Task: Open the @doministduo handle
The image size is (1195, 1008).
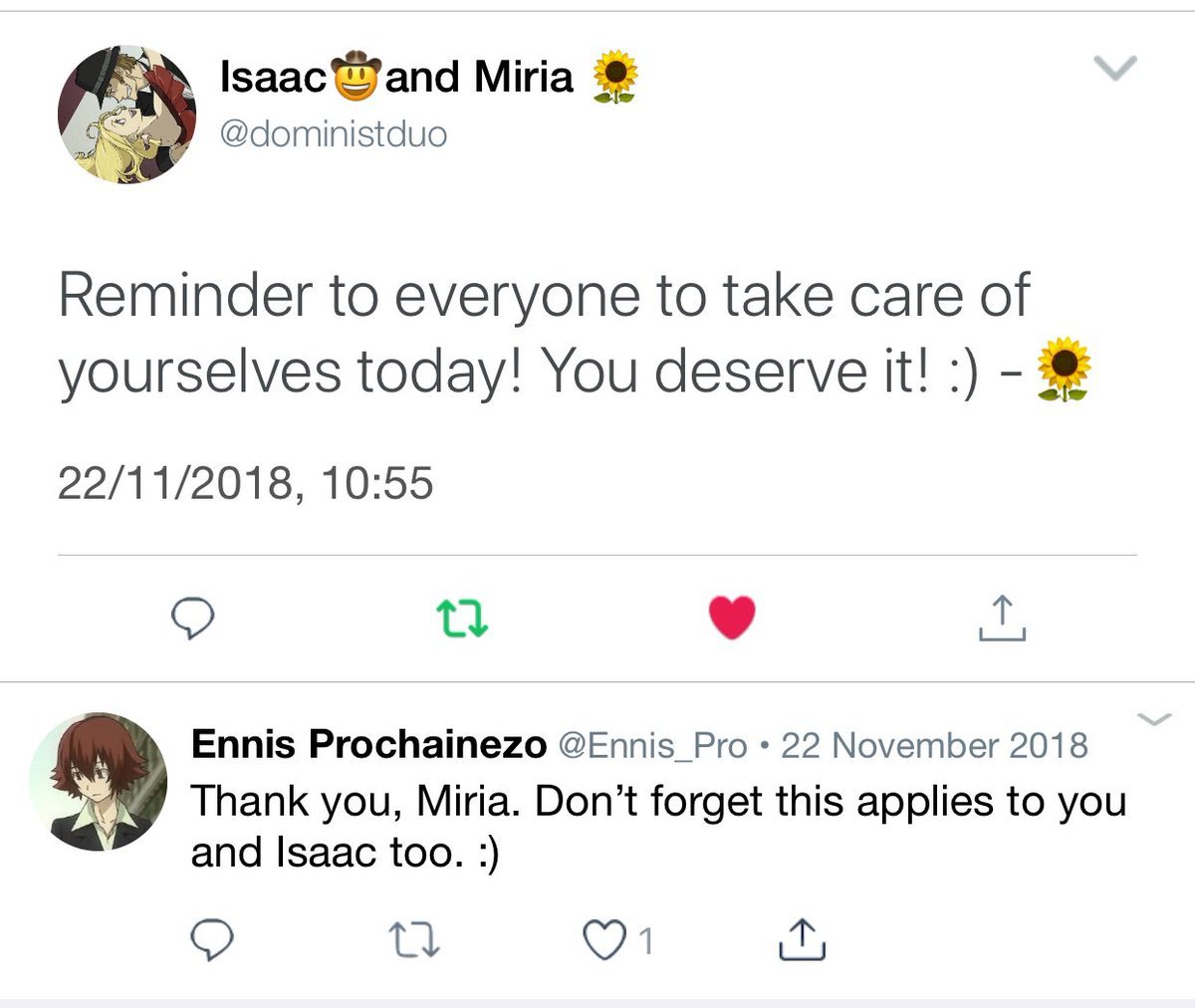Action: pos(334,132)
